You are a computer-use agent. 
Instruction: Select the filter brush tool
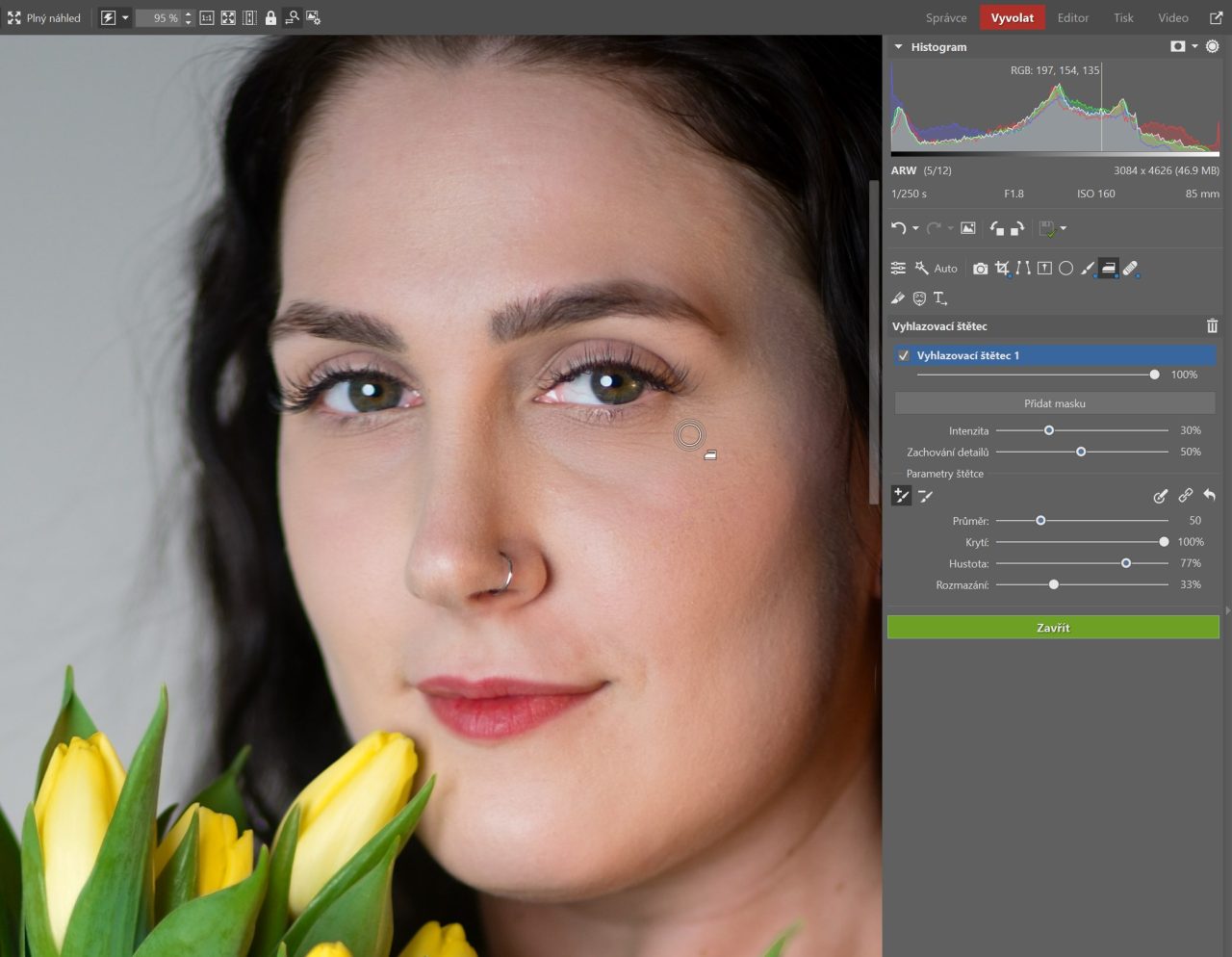point(1088,269)
